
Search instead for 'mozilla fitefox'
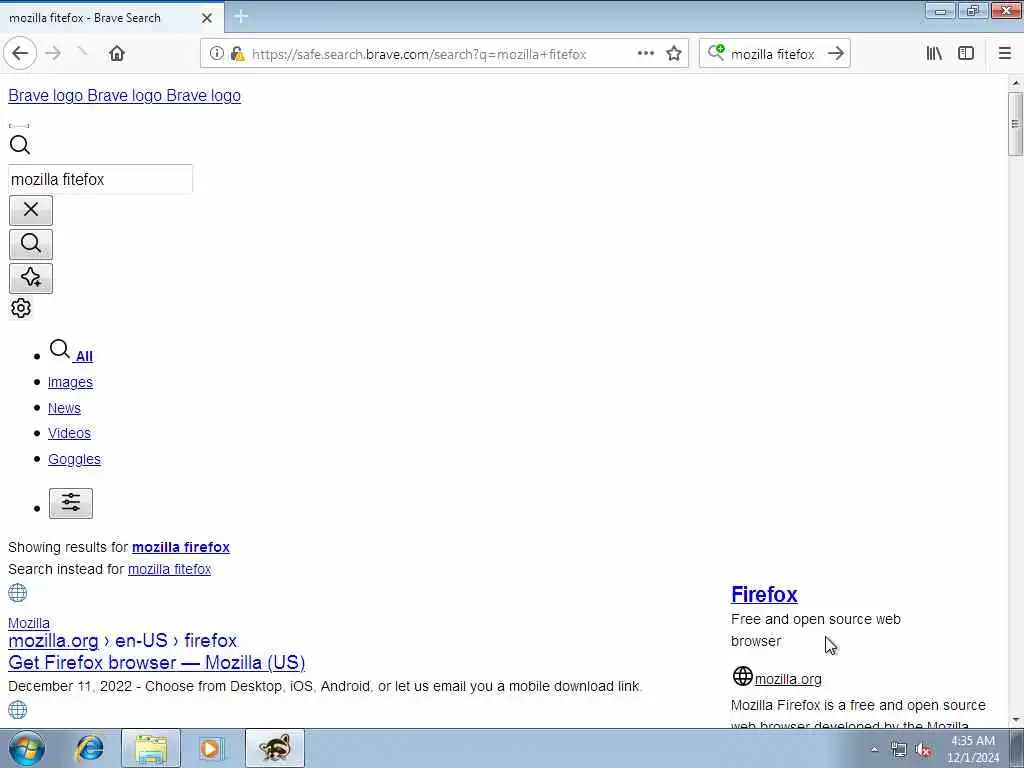point(169,569)
